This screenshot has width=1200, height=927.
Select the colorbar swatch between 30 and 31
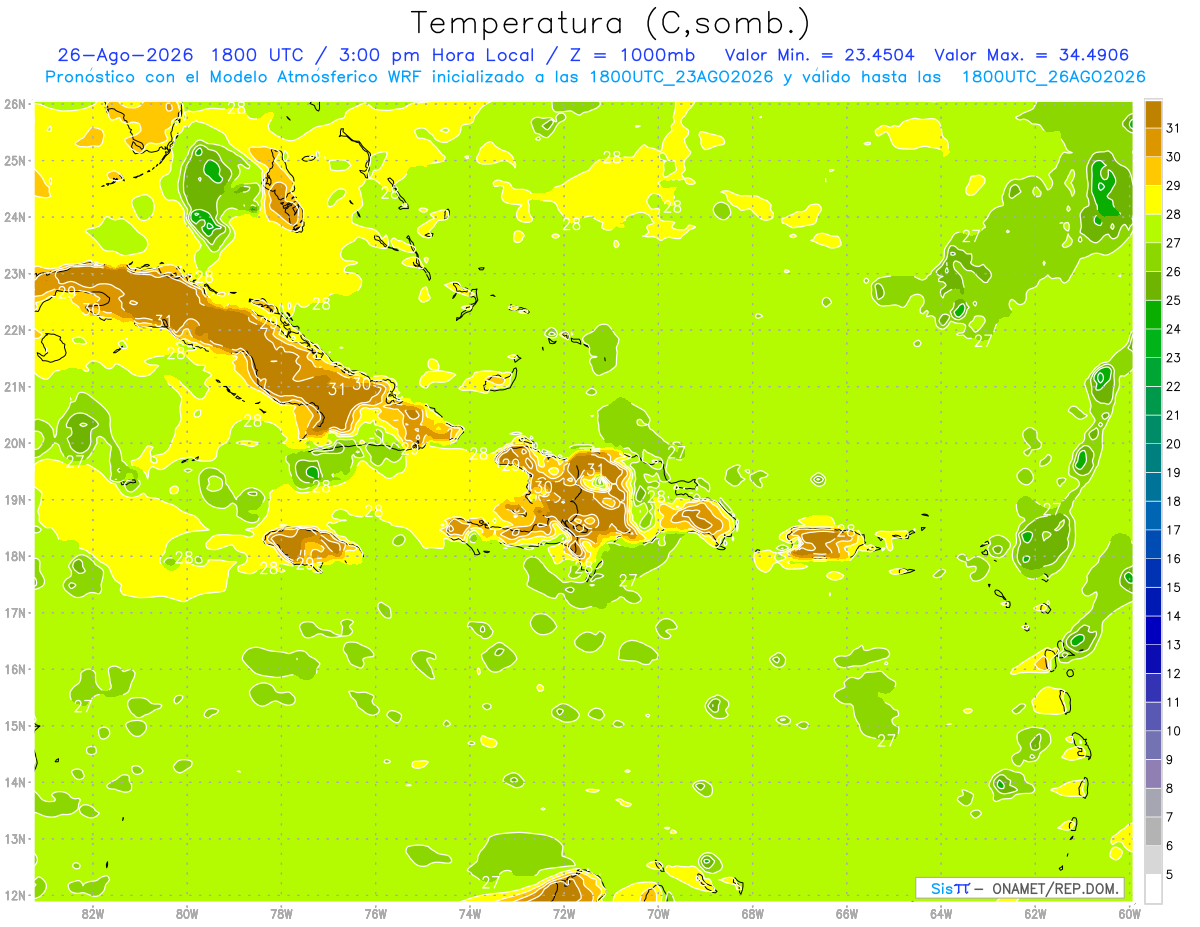pos(1153,142)
